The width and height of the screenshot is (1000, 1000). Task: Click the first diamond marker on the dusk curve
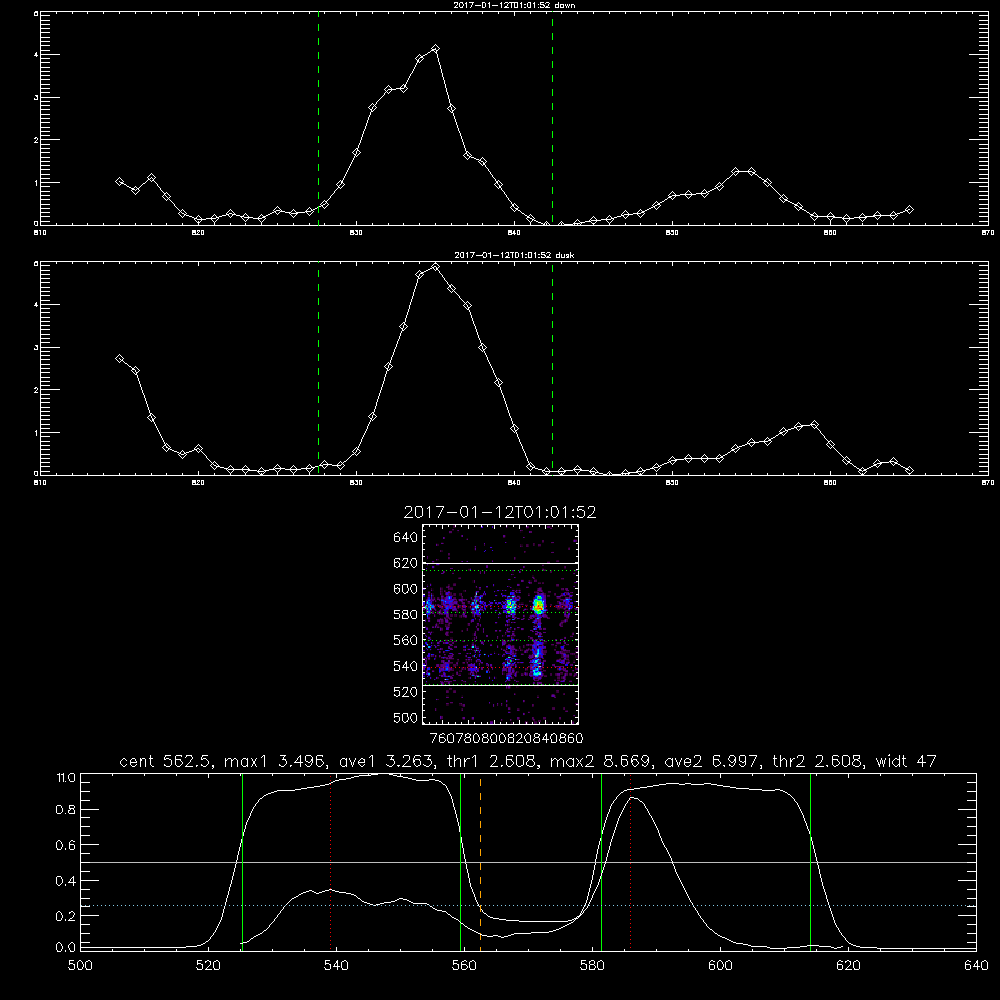coord(119,358)
